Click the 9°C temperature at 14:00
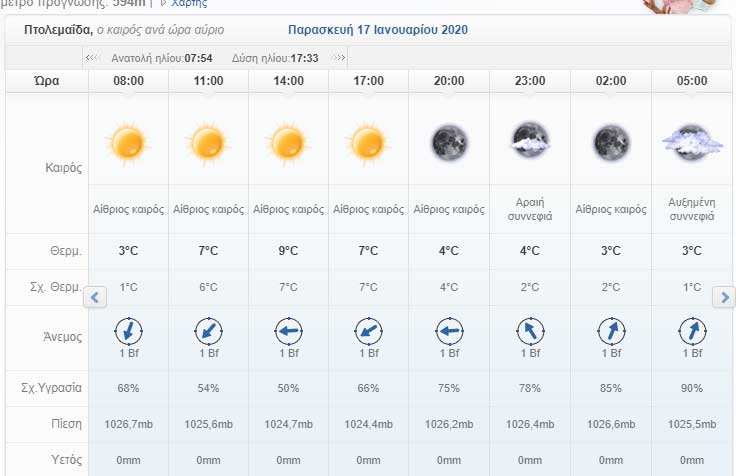Viewport: 736px width, 476px height. point(288,251)
